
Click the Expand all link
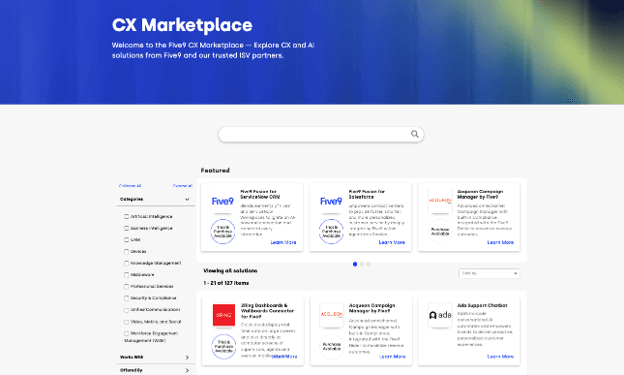(183, 186)
